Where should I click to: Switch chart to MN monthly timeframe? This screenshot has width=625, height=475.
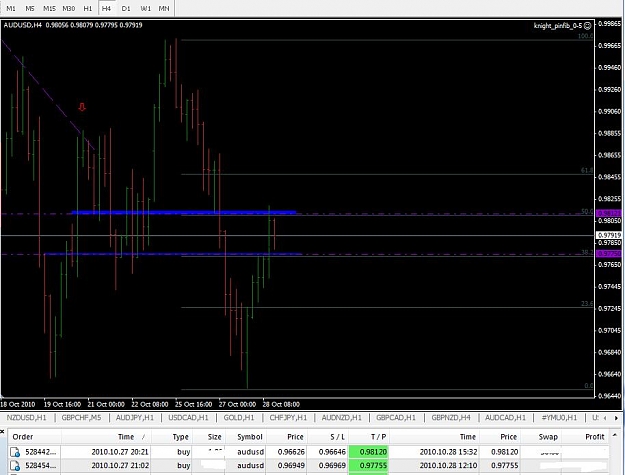pyautogui.click(x=164, y=8)
